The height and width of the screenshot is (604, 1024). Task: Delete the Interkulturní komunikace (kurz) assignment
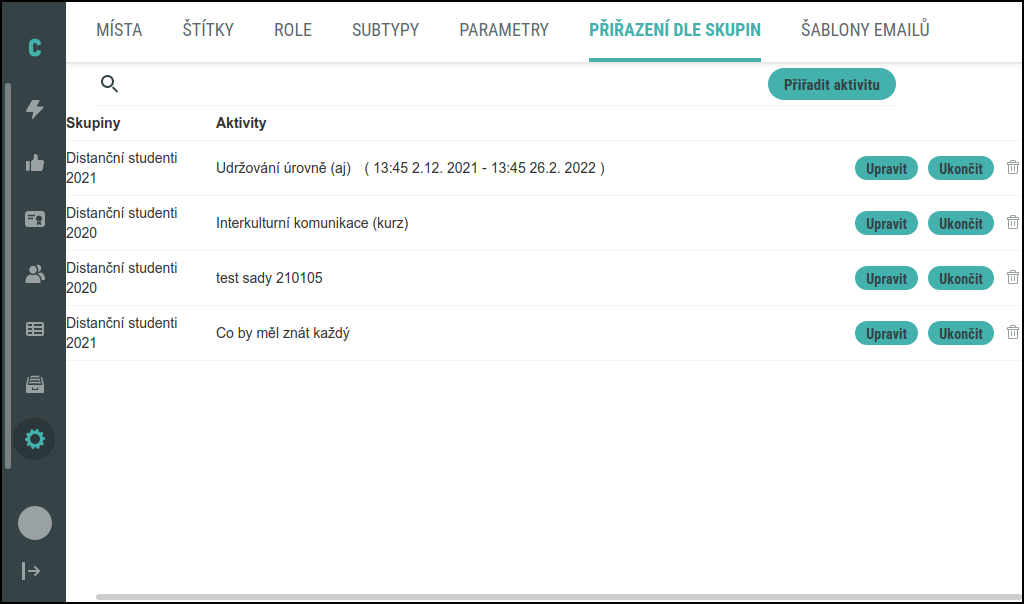(x=1012, y=222)
